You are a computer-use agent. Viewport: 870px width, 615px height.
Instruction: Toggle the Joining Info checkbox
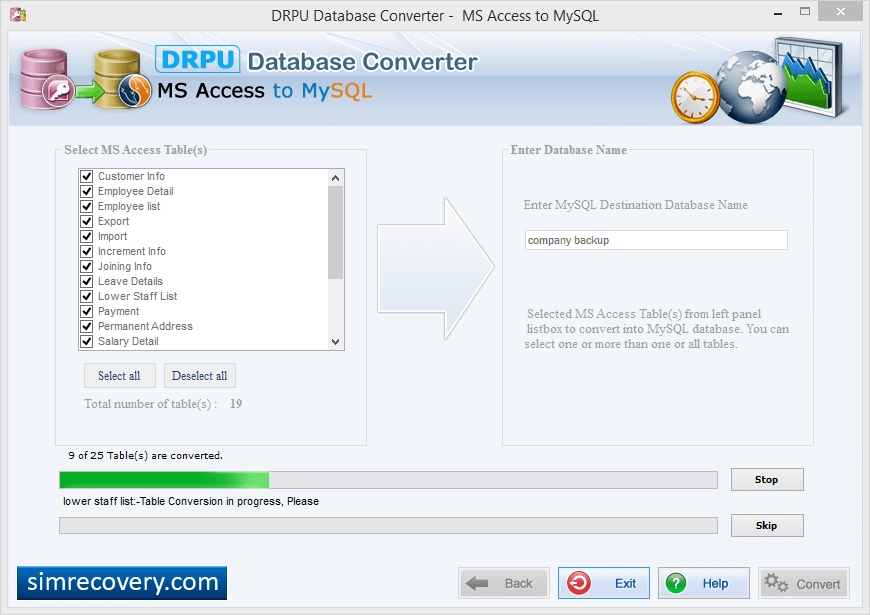(87, 266)
